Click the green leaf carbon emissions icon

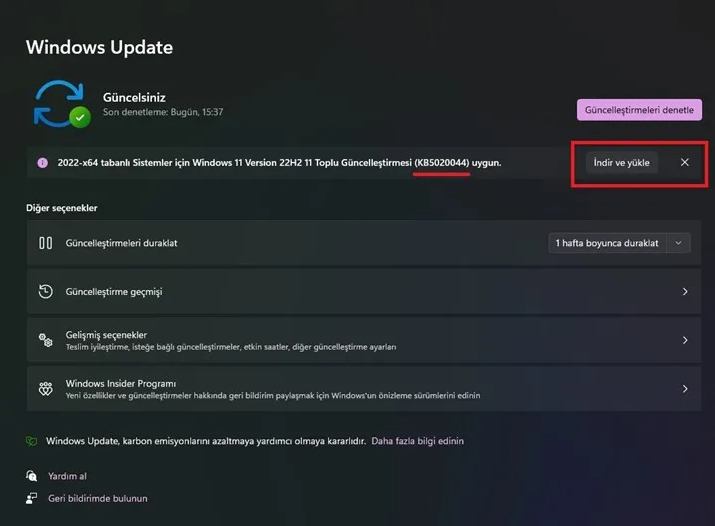pyautogui.click(x=32, y=441)
